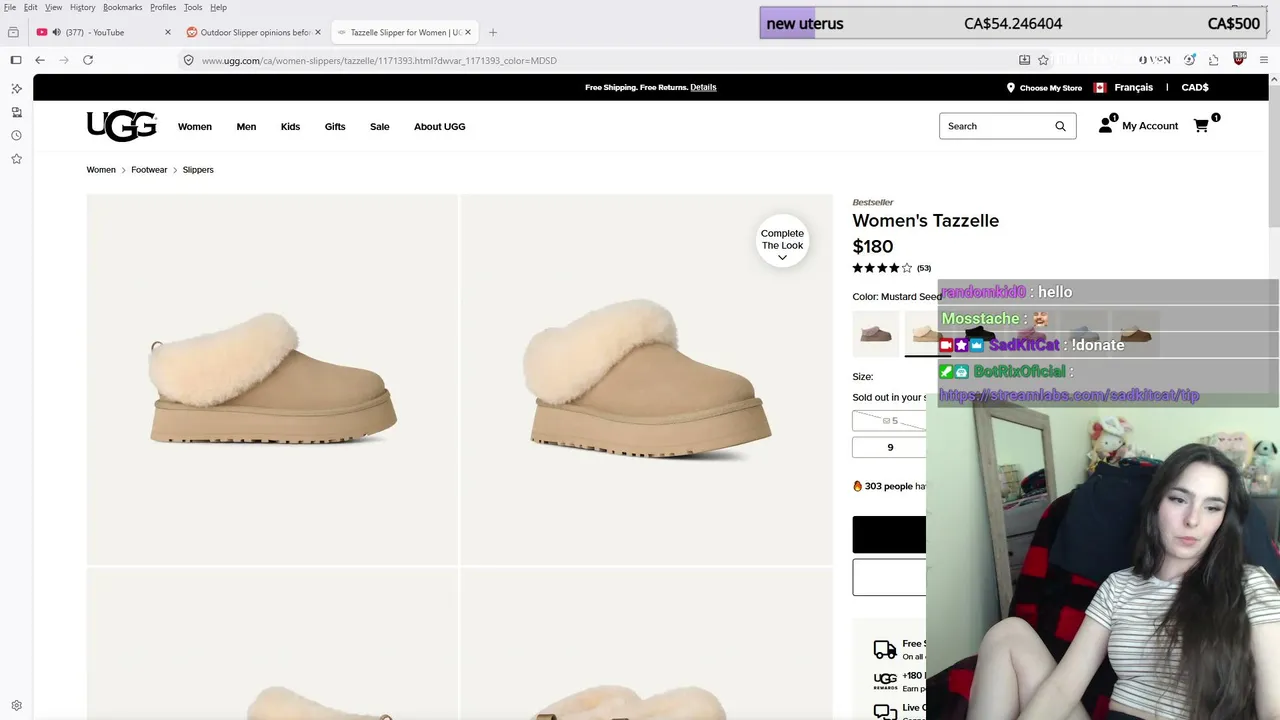Image resolution: width=1280 pixels, height=720 pixels.
Task: Click the account person icon
Action: coord(1105,126)
